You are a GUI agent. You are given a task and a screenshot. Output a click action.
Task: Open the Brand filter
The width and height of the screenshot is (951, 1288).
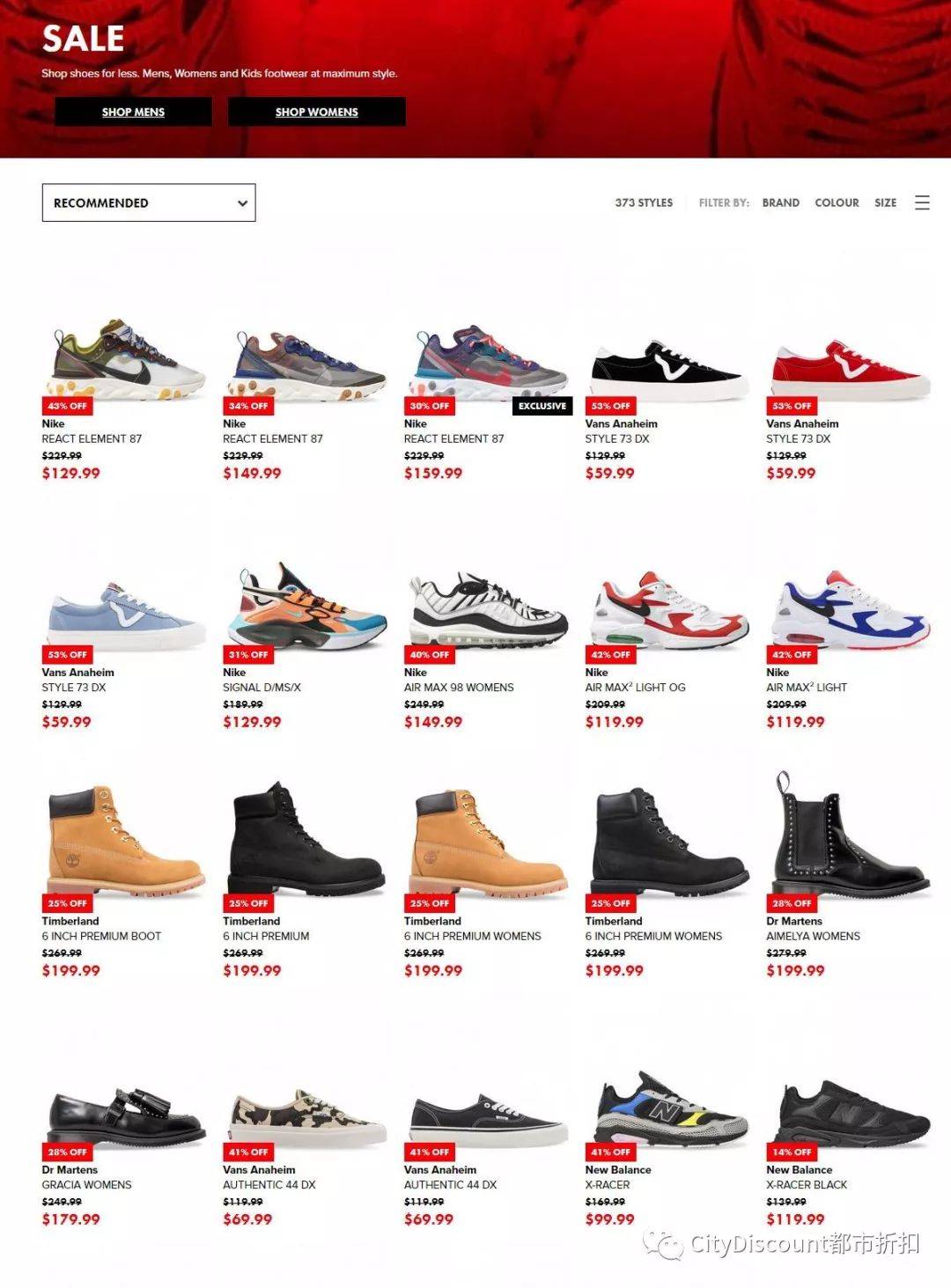click(x=780, y=202)
